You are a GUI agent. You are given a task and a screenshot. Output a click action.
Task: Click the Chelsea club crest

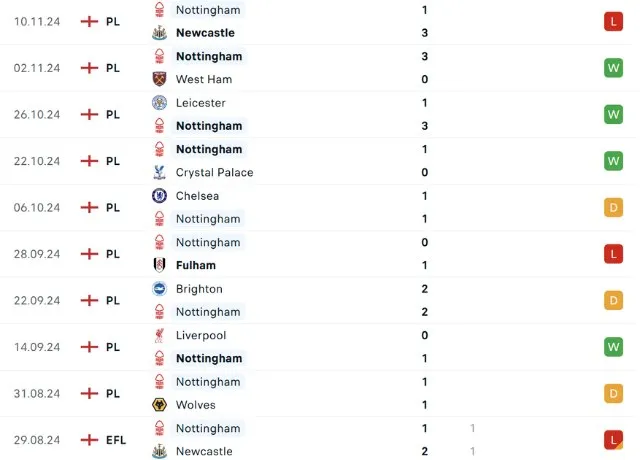click(x=158, y=196)
